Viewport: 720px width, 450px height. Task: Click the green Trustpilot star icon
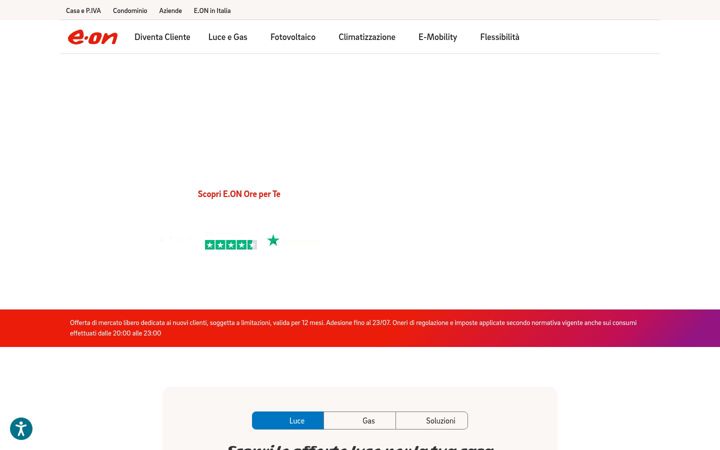(x=273, y=240)
